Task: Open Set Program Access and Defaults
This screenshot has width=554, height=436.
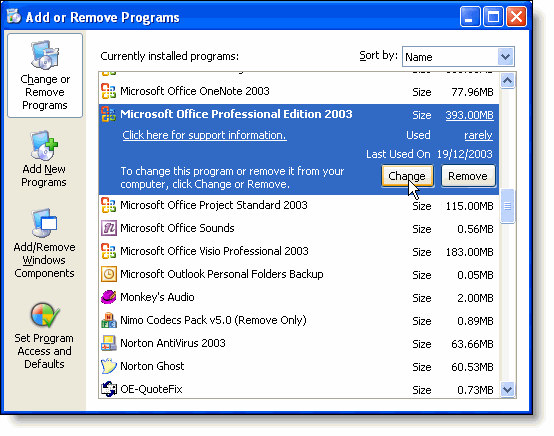Action: click(44, 336)
